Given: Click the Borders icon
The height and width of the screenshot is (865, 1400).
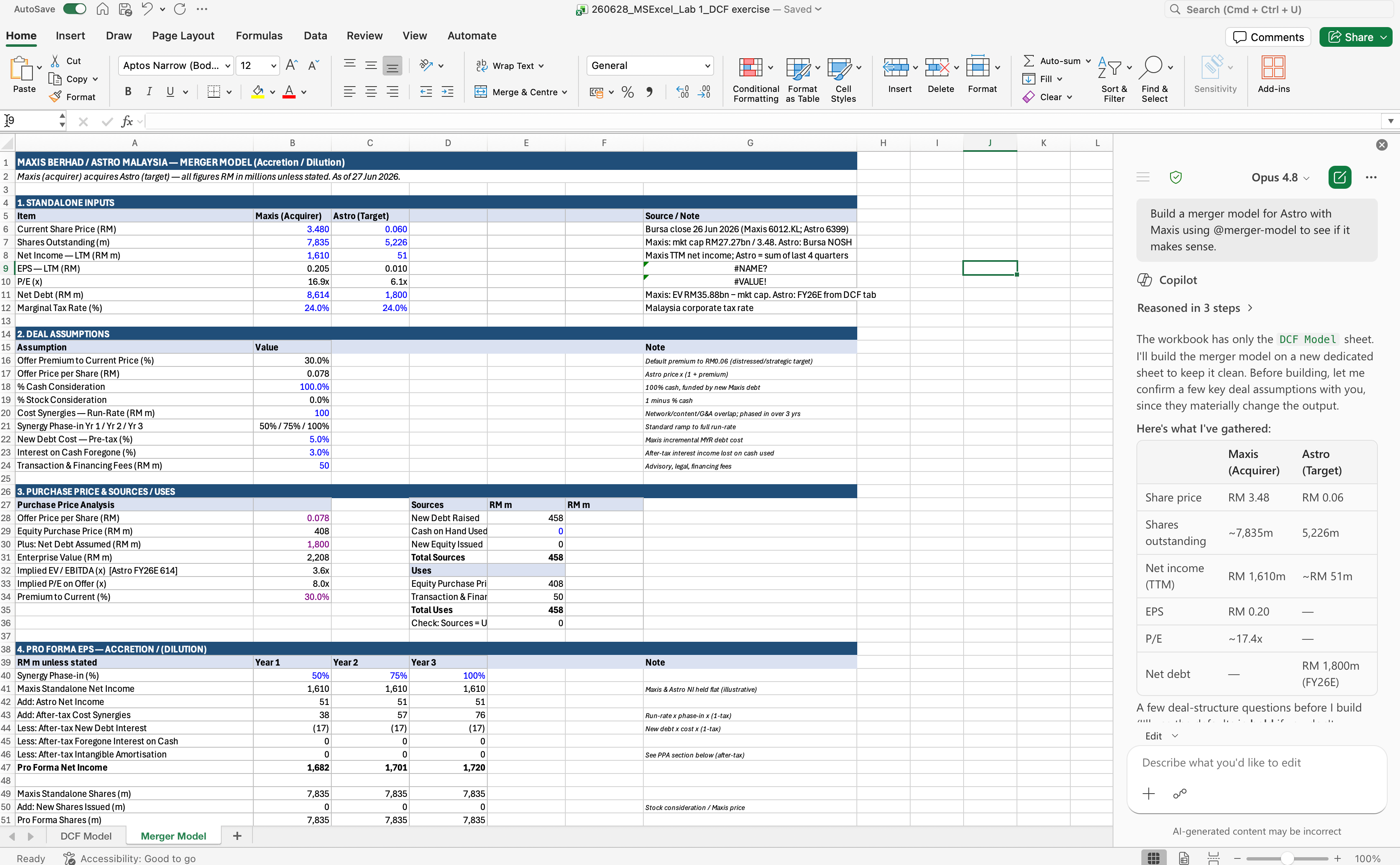Looking at the screenshot, I should pos(213,92).
